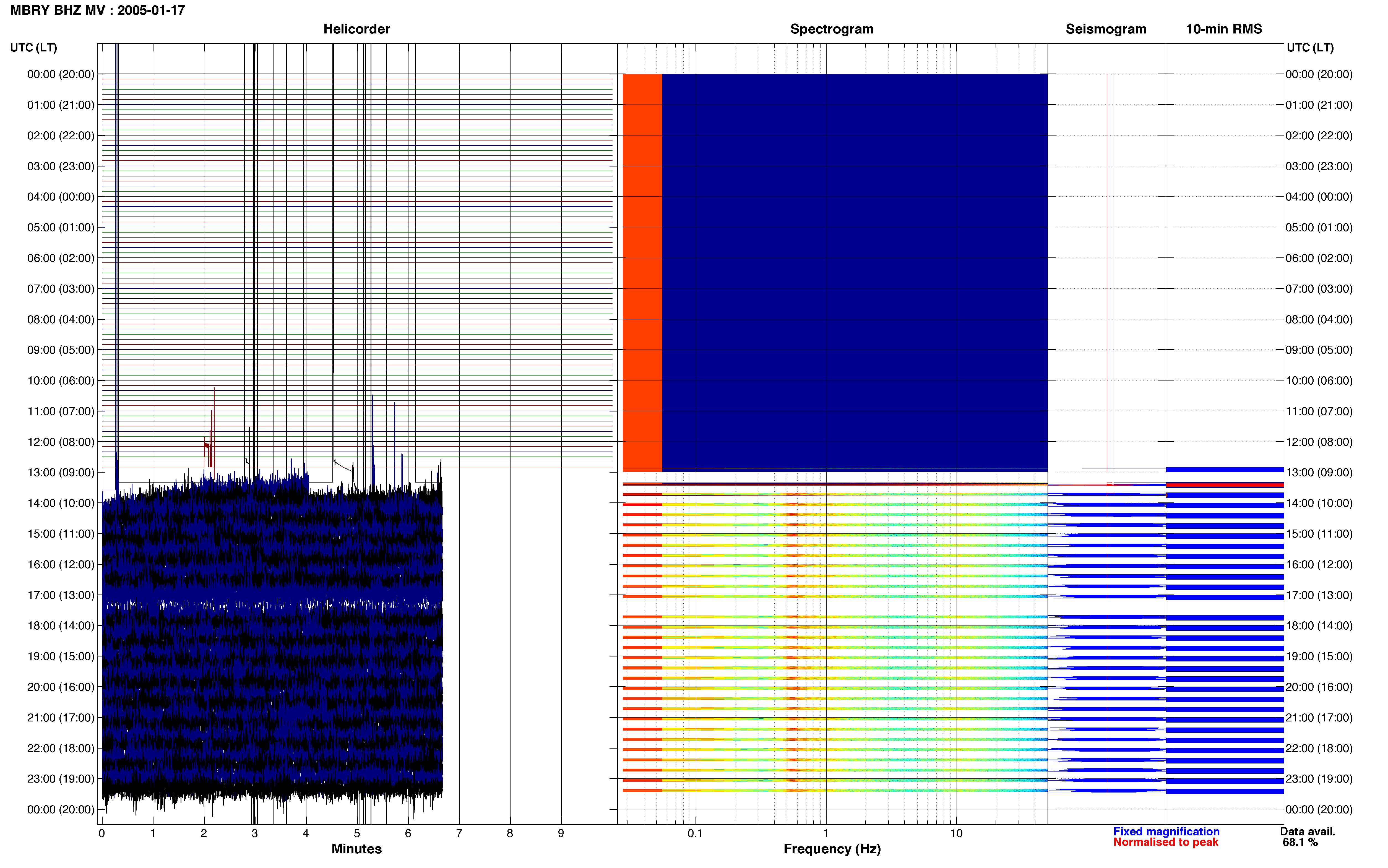This screenshot has height=868, width=1388.
Task: Click the '10' tick on the Frequency axis
Action: [956, 833]
